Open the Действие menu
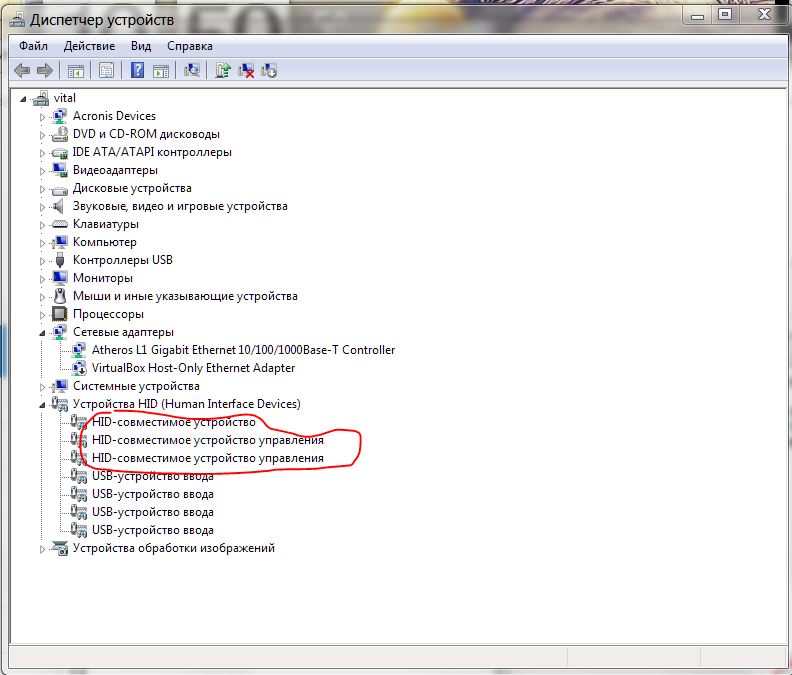Screen dimensions: 792x675 (x=89, y=46)
